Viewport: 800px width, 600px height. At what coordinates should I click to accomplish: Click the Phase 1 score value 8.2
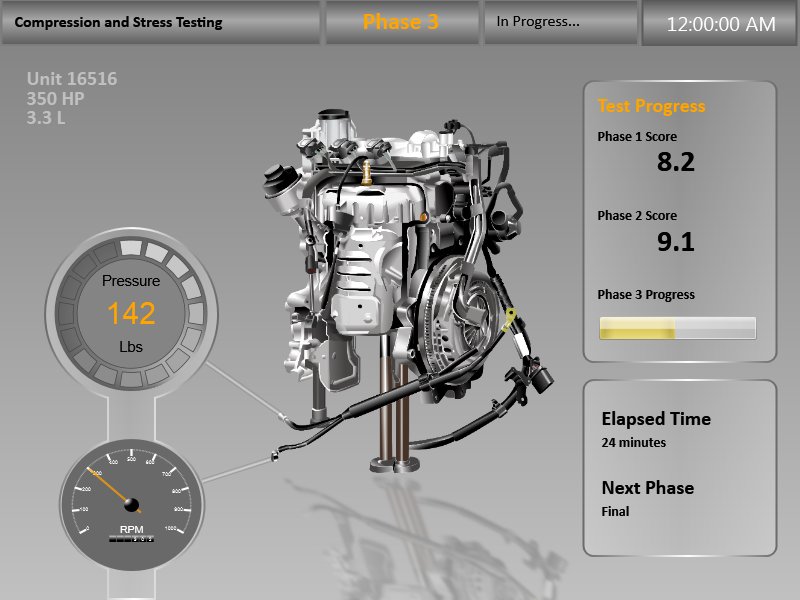coord(676,162)
